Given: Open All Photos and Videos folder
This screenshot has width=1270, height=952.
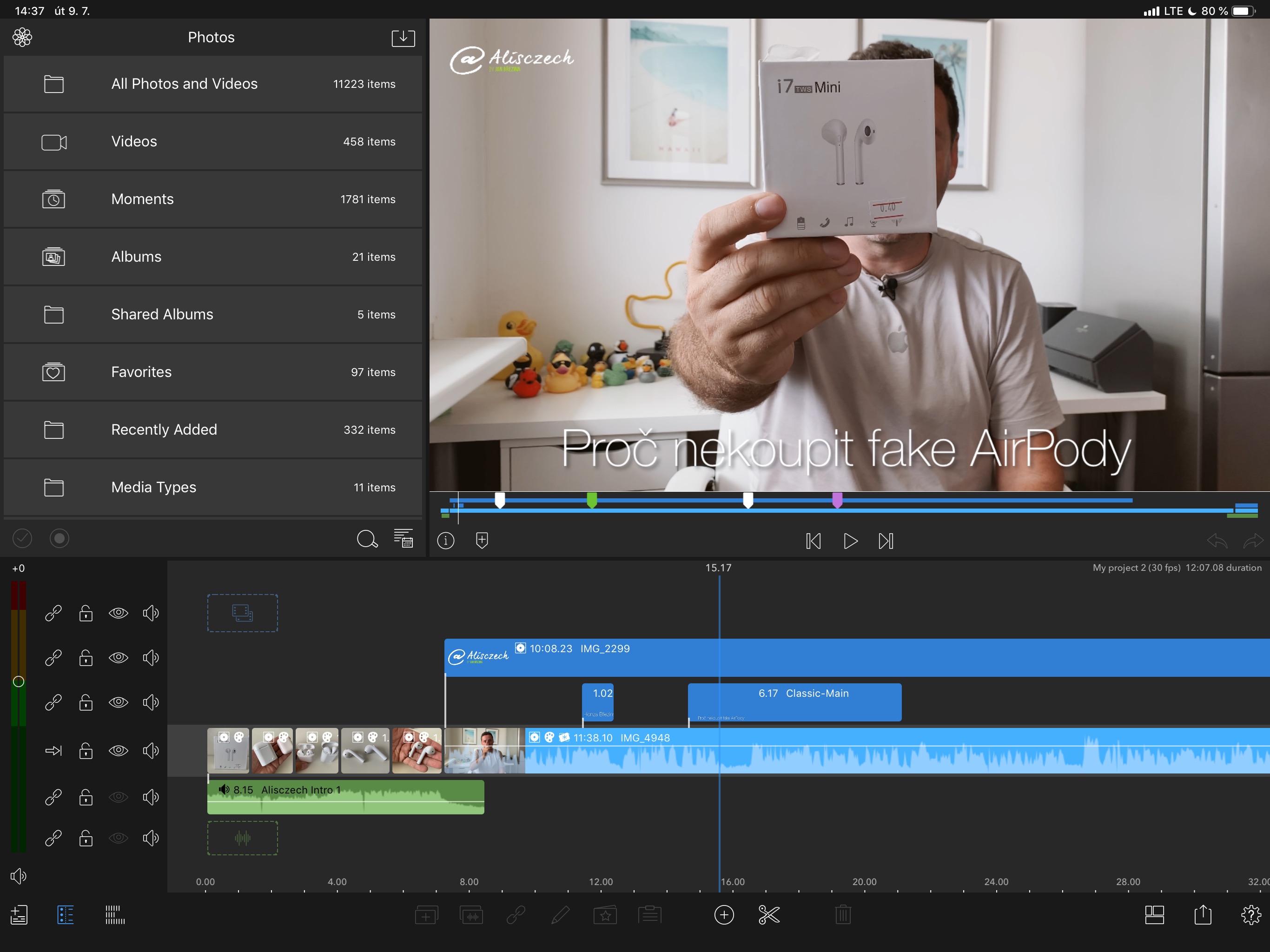Looking at the screenshot, I should click(212, 84).
